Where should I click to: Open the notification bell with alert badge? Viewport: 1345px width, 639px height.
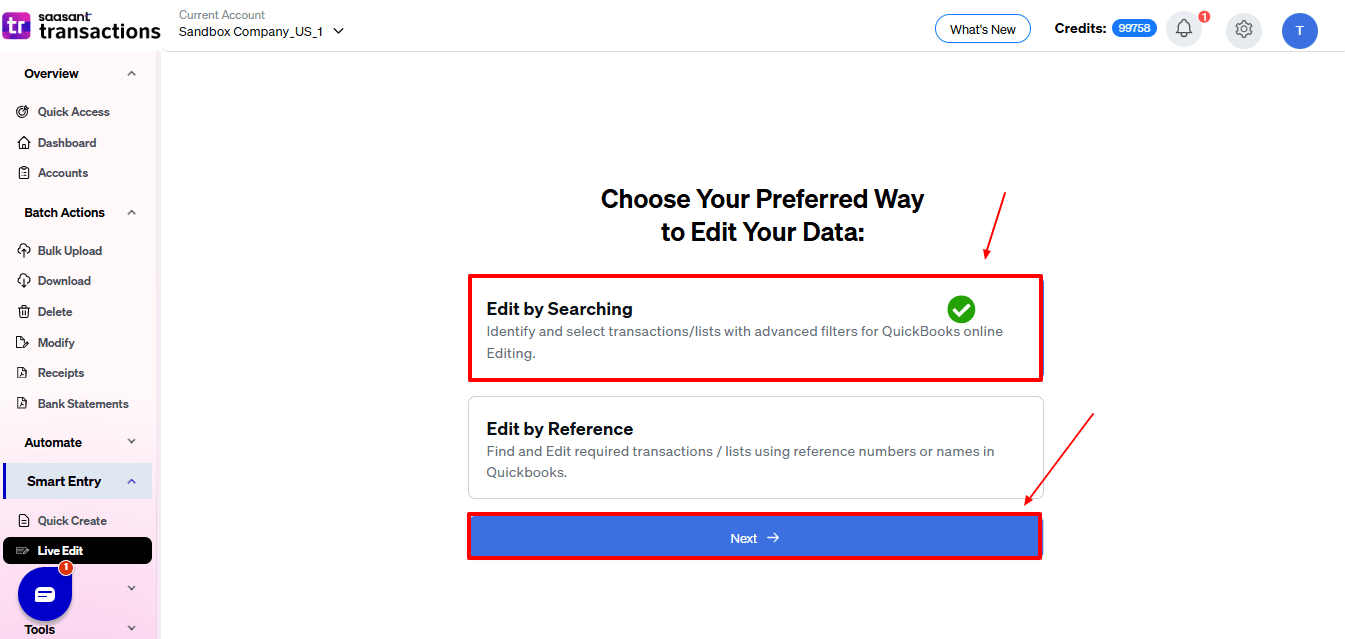point(1184,28)
